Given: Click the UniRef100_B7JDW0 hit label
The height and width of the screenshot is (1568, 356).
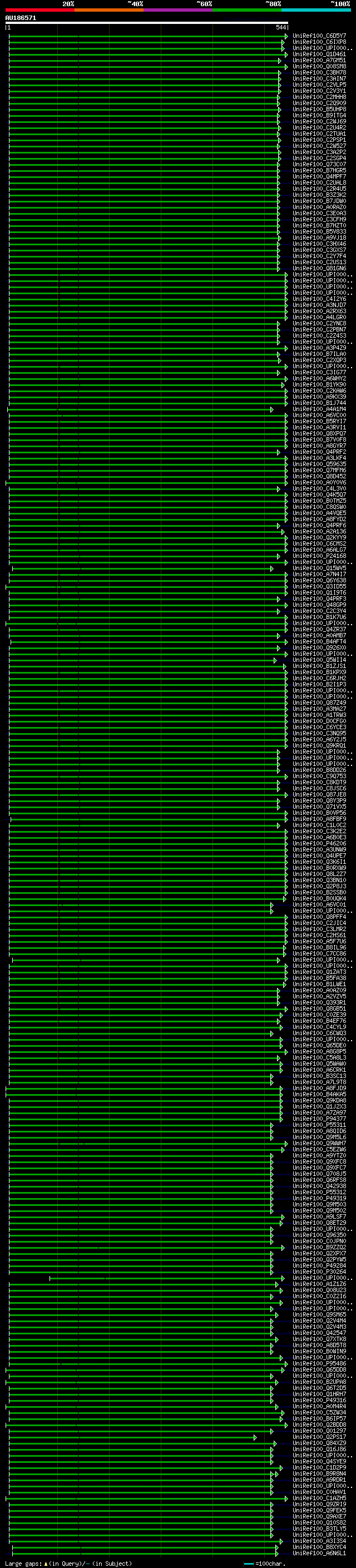Looking at the screenshot, I should (319, 201).
